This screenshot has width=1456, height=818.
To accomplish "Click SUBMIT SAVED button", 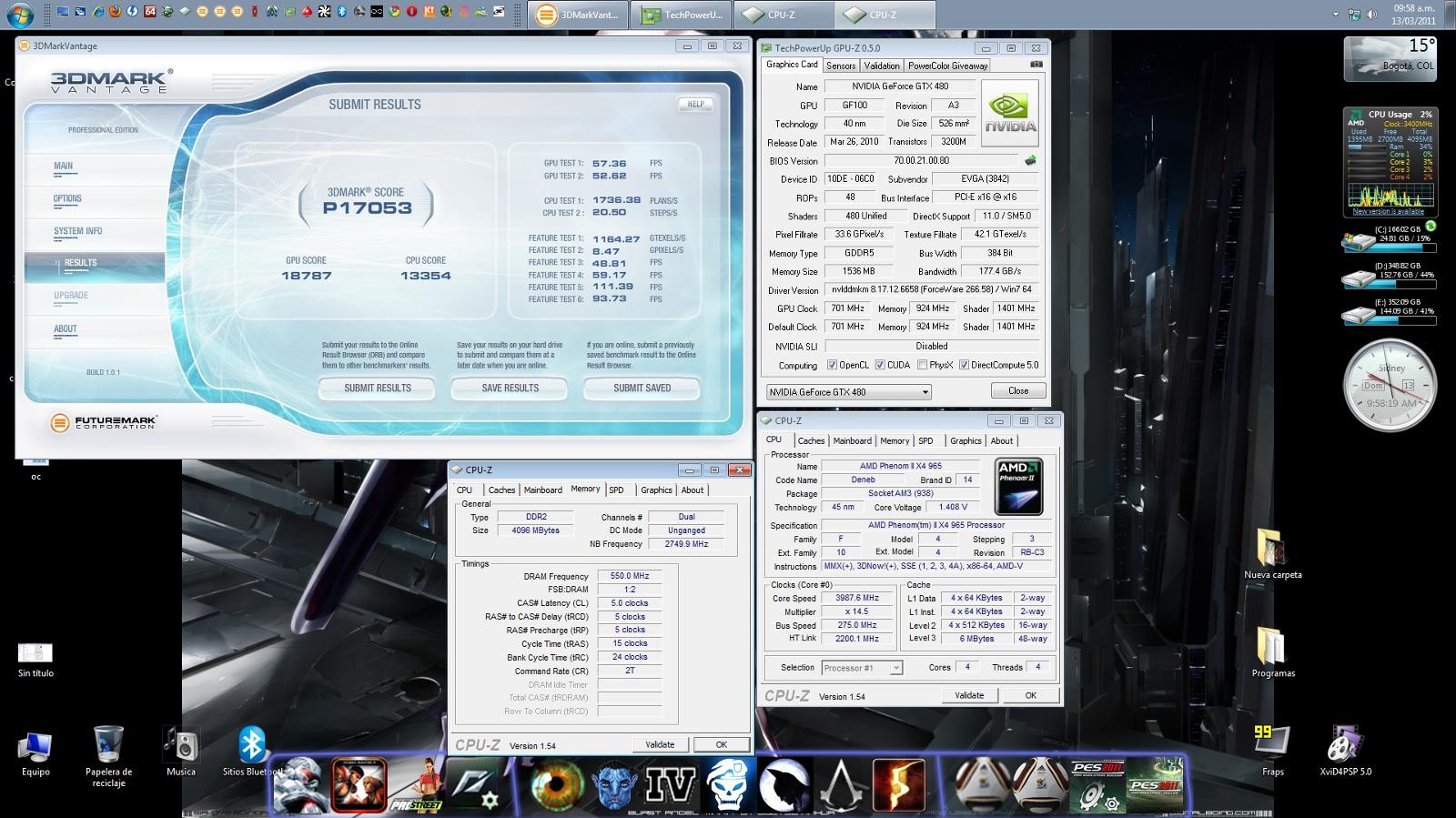I will tap(642, 389).
